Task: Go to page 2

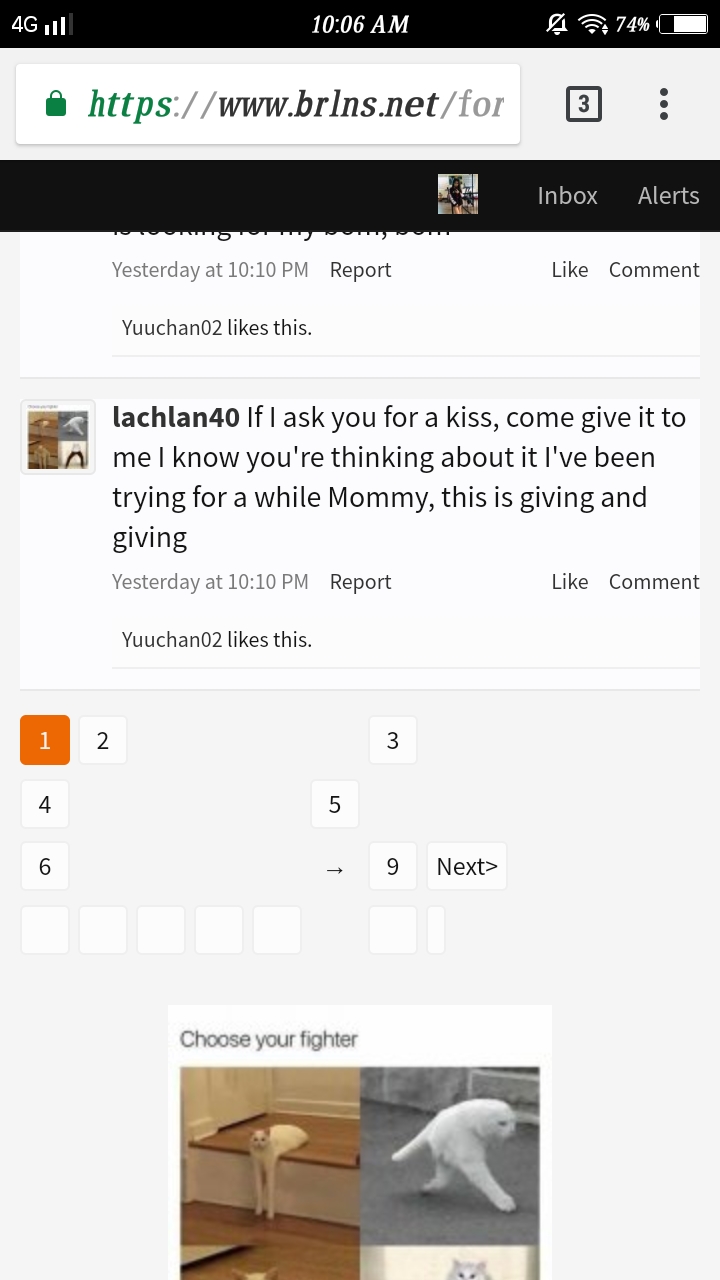Action: coord(103,740)
